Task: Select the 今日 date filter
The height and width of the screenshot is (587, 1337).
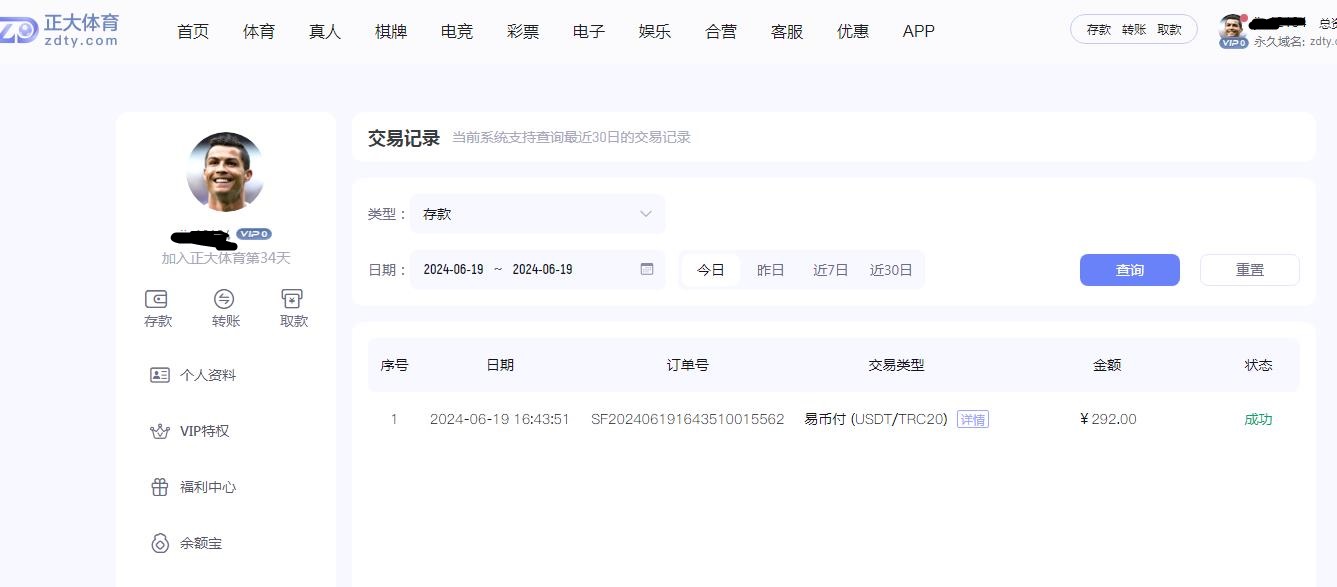Action: 709,269
